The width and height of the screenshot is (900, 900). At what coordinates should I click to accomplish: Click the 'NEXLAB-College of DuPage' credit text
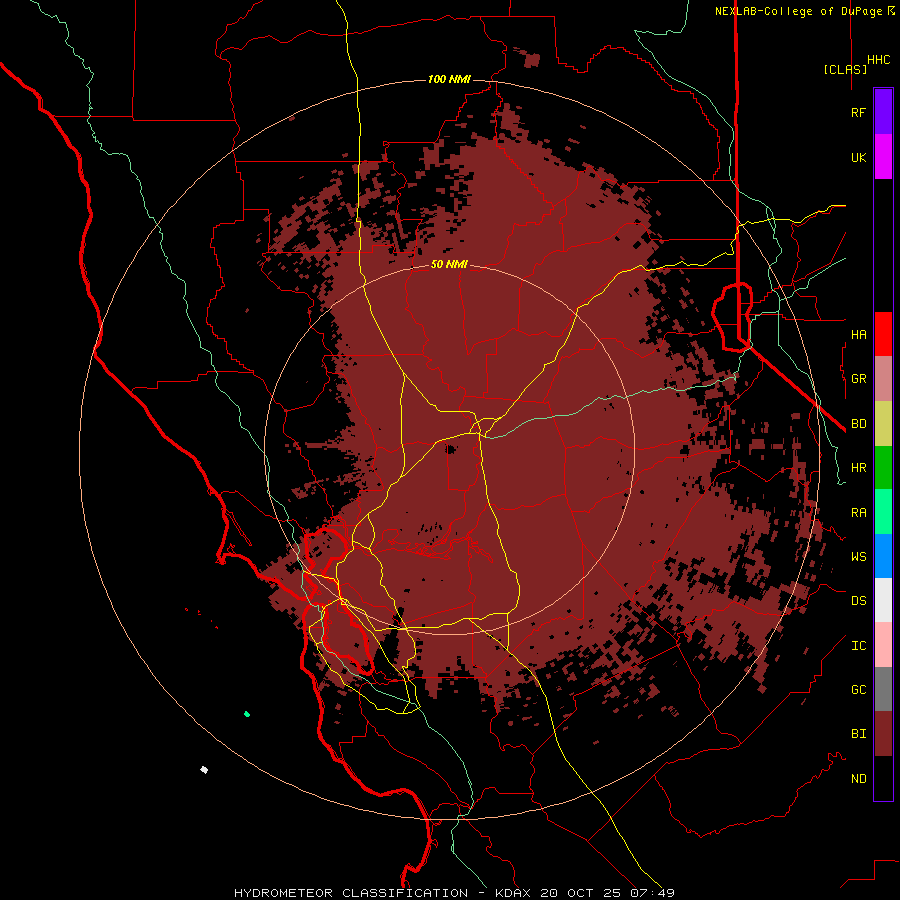(800, 11)
